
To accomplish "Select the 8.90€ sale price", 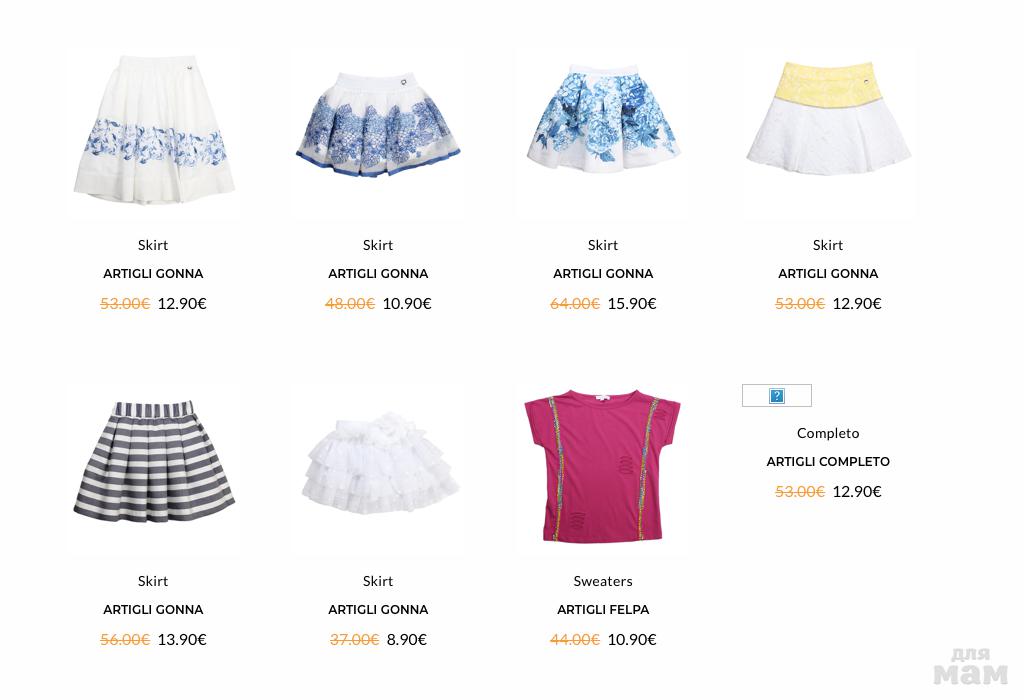I will pos(406,640).
